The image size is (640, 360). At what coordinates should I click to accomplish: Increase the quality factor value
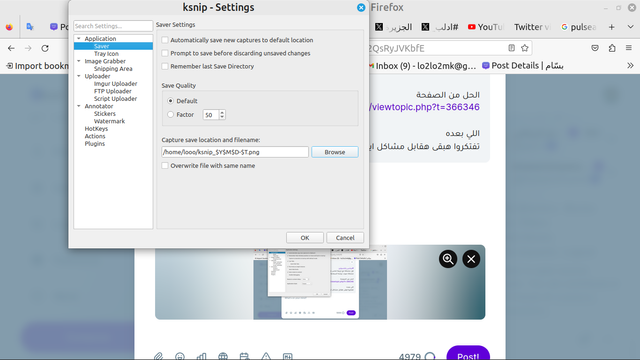click(222, 112)
